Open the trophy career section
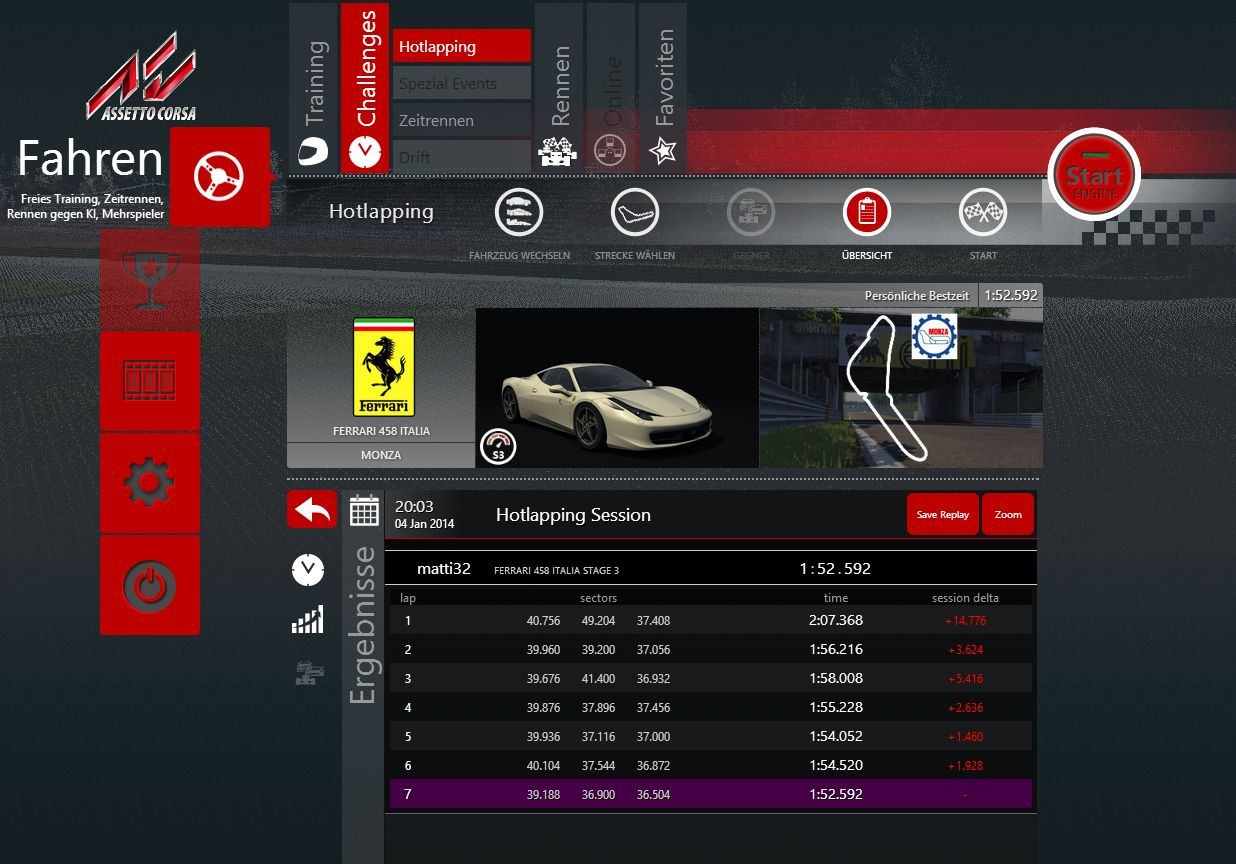 tap(150, 280)
